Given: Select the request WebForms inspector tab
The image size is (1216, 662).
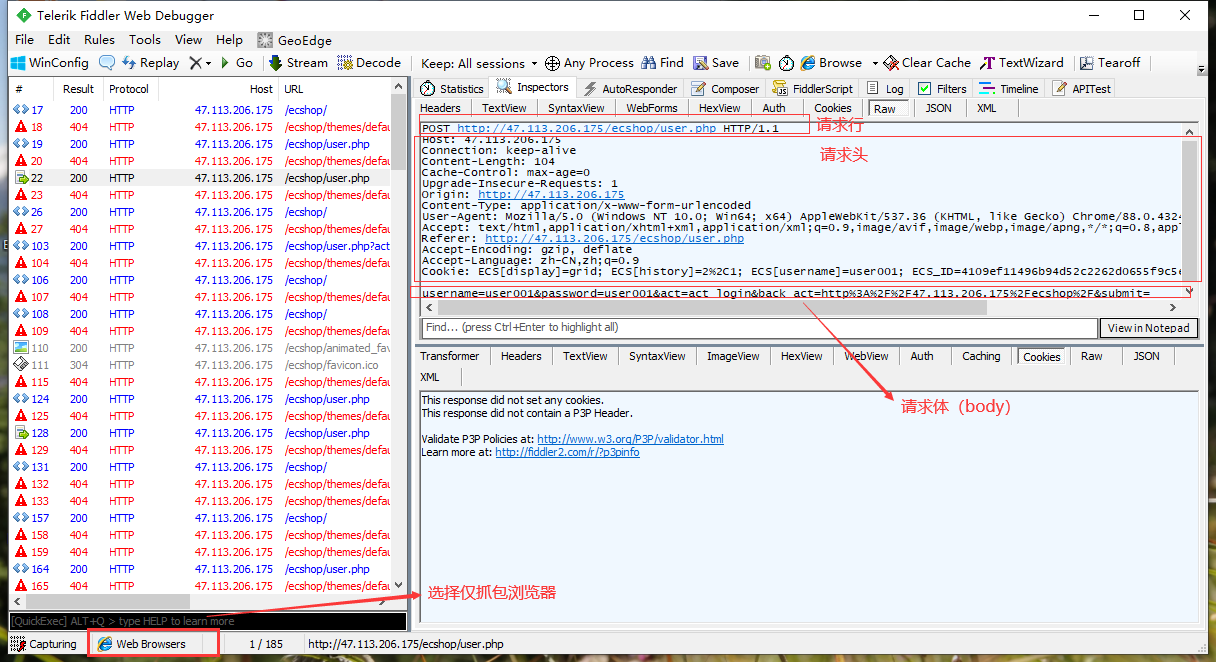Looking at the screenshot, I should [x=652, y=108].
